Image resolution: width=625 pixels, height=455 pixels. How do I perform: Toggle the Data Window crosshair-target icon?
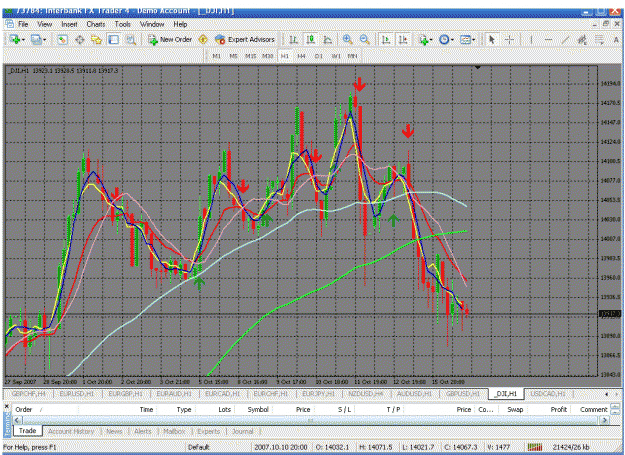80,40
